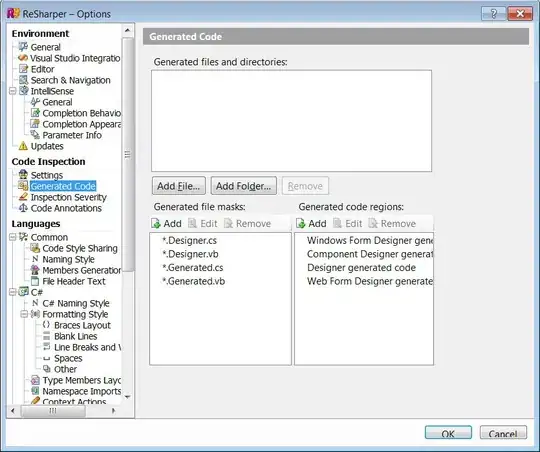Select Web Form Designer generated region

click(x=370, y=281)
